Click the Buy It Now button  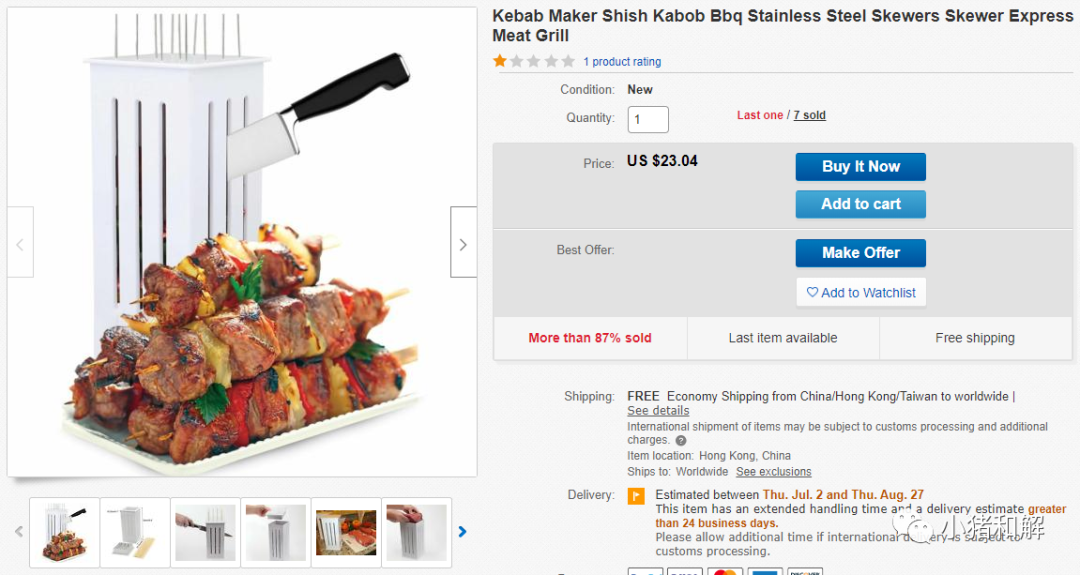tap(860, 167)
